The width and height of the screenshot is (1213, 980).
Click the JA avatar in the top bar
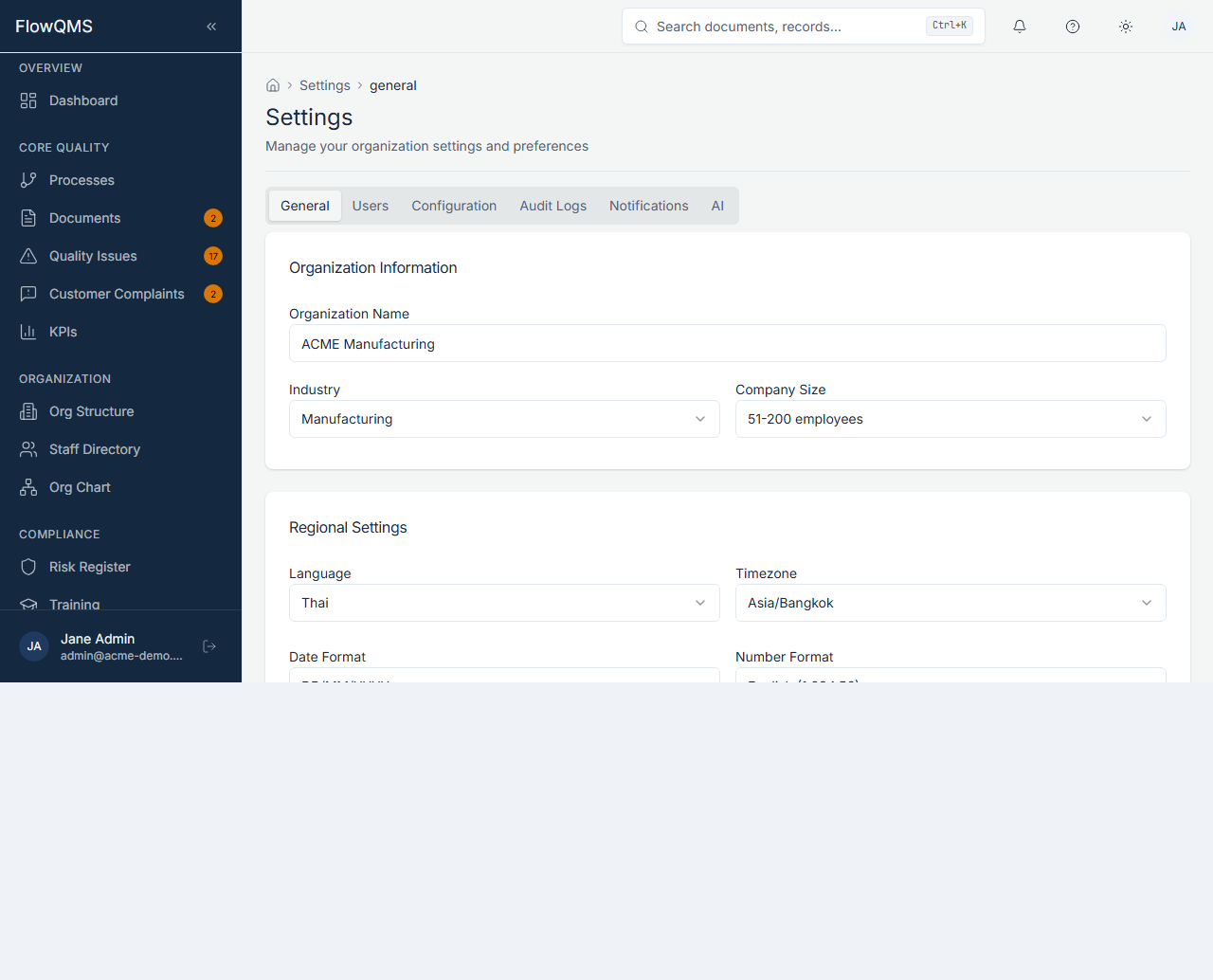pyautogui.click(x=1178, y=26)
